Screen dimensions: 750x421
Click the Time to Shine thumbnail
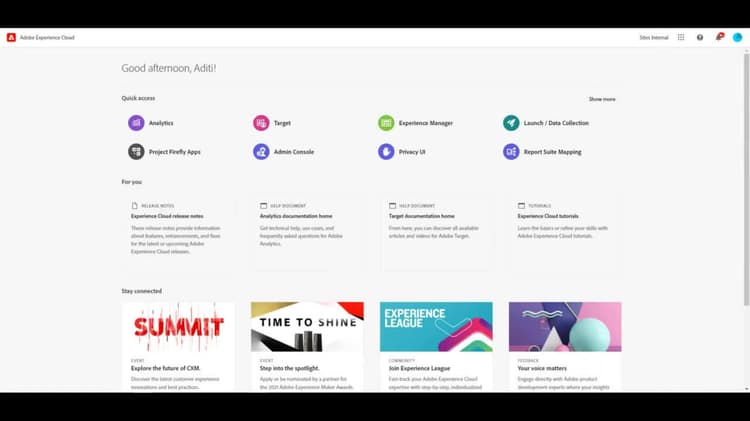307,327
